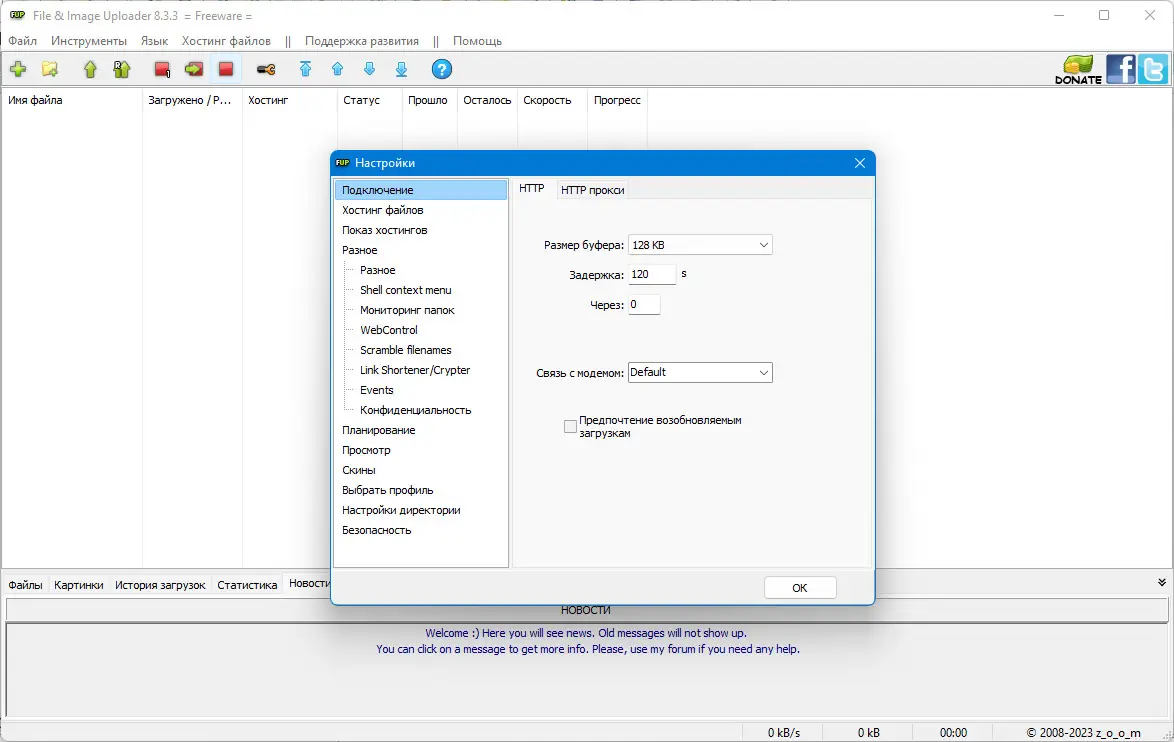Switch to the Файлы bottom tab
Viewport: 1174px width, 742px height.
(25, 585)
